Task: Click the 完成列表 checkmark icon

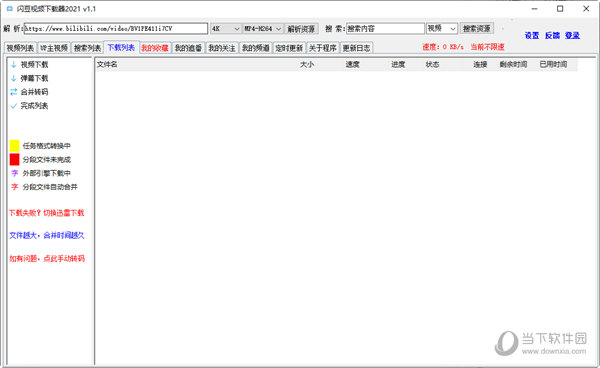Action: point(13,106)
